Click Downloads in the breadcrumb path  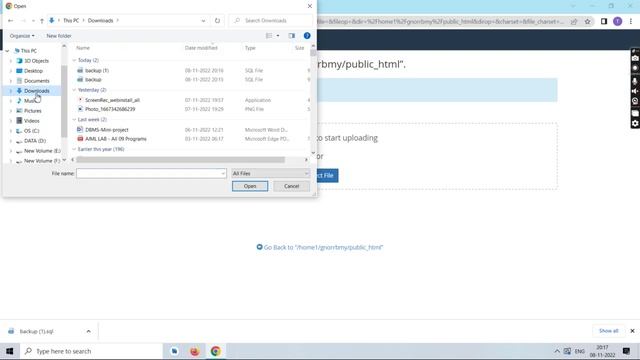pos(100,20)
